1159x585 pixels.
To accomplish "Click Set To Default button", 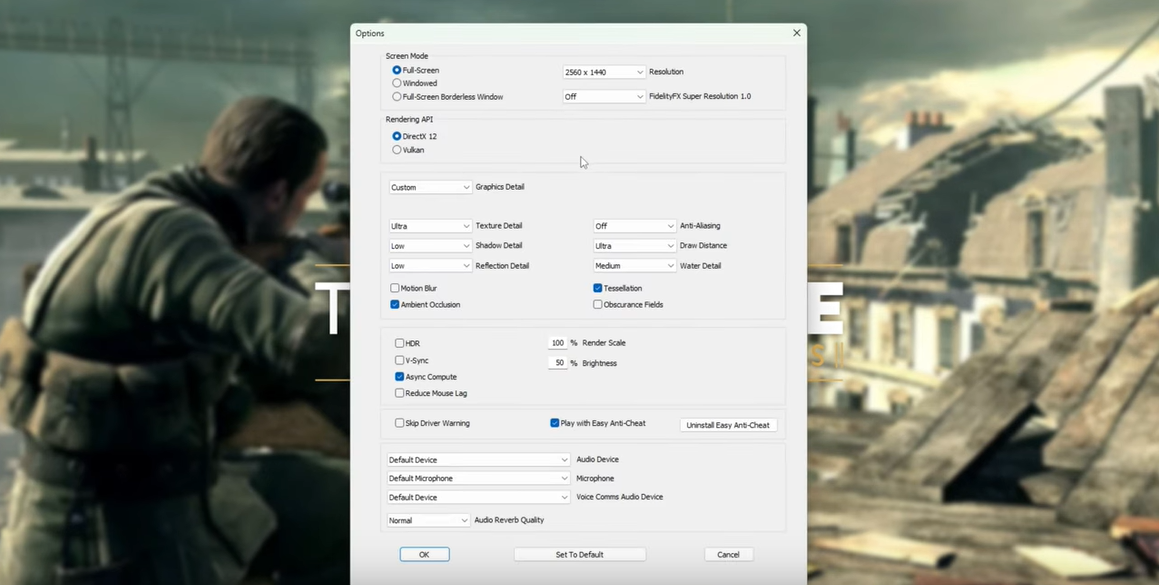I will 580,555.
